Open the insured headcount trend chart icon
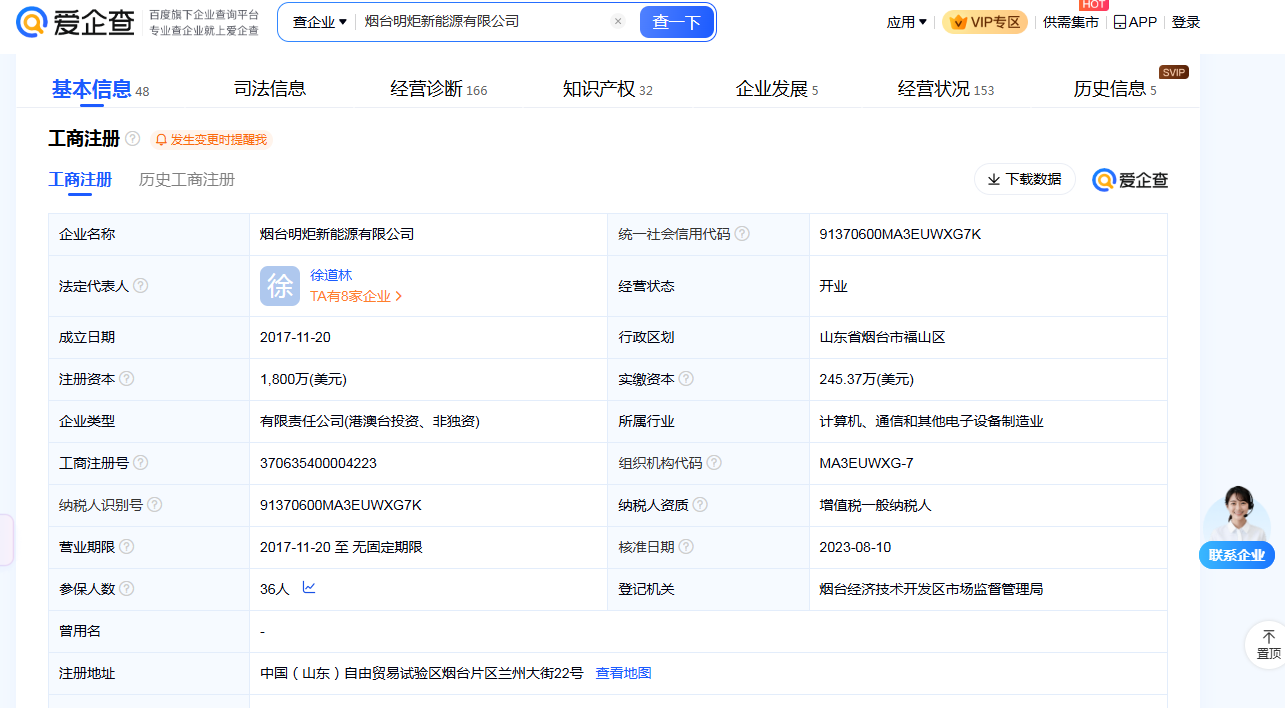Screen dimensions: 1285x708 click(x=309, y=588)
